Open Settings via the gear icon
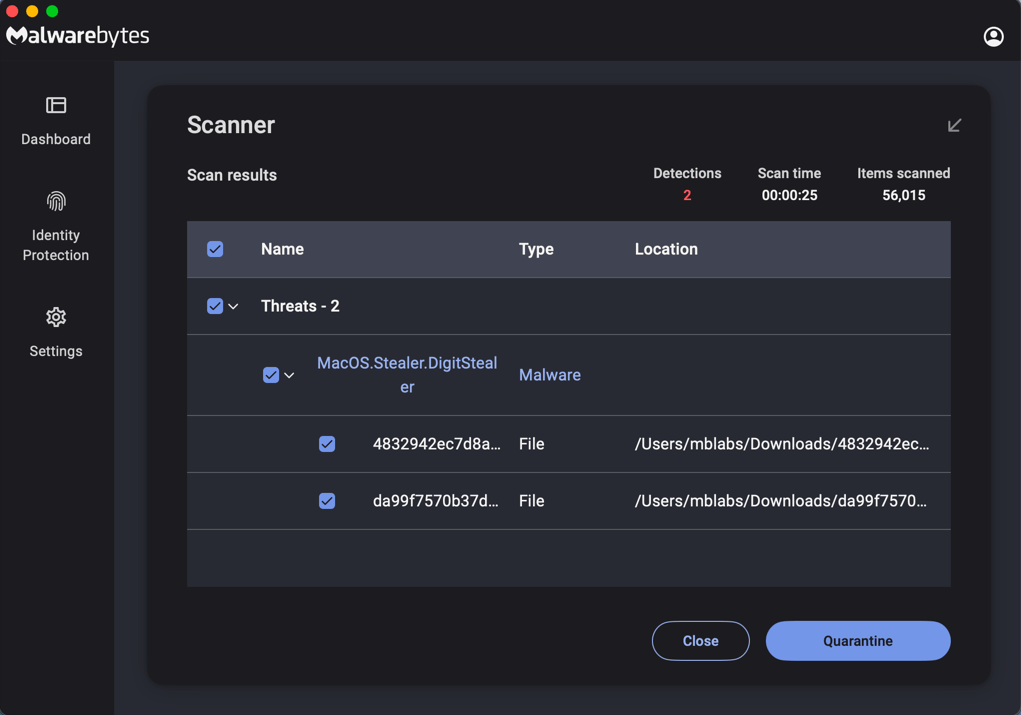This screenshot has width=1021, height=715. [55, 316]
